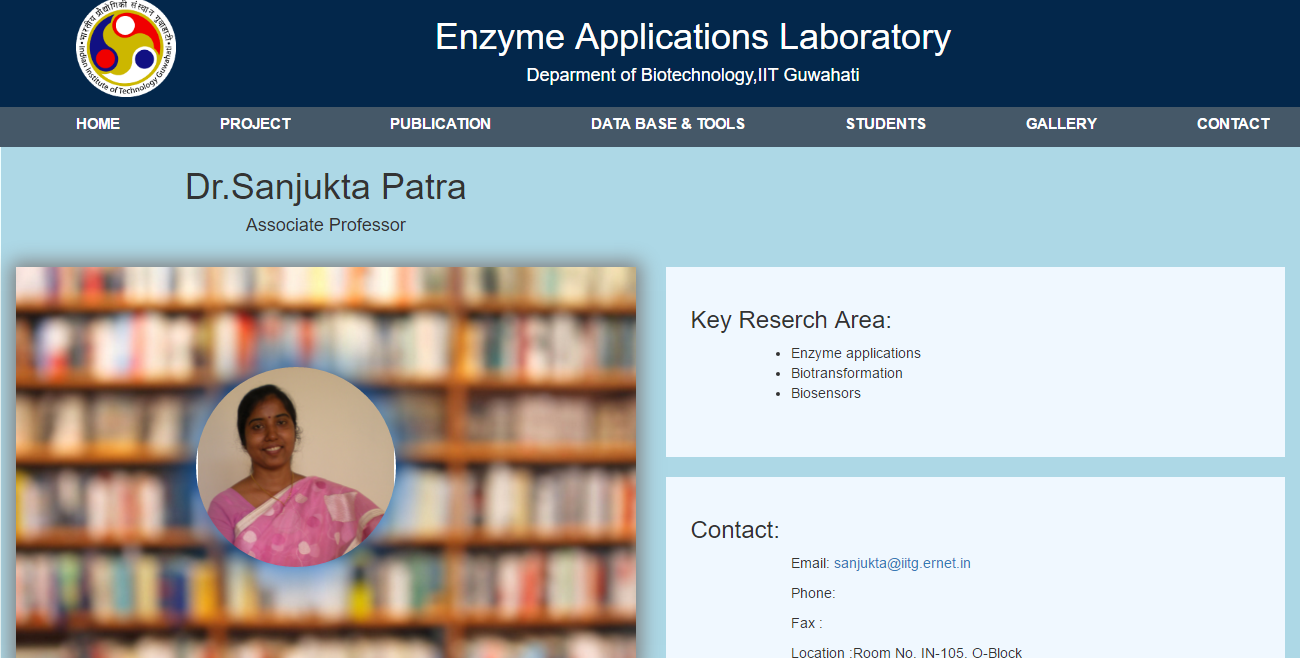Navigate to the CONTACT page
Screen dimensions: 1300x658
pos(1233,124)
